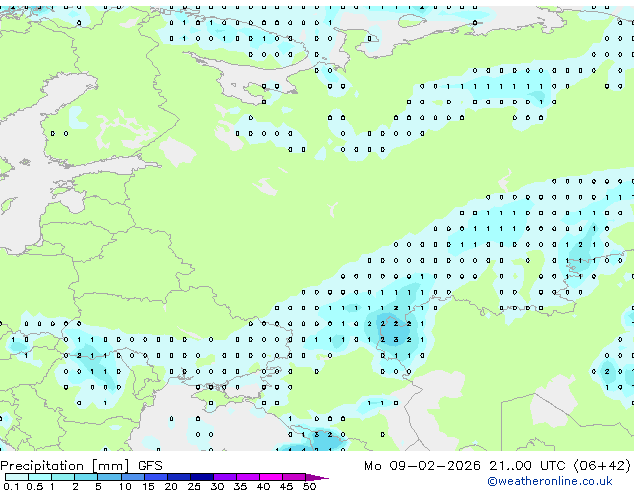Click the "5" legend value
Image resolution: width=634 pixels, height=490 pixels.
[x=98, y=486]
